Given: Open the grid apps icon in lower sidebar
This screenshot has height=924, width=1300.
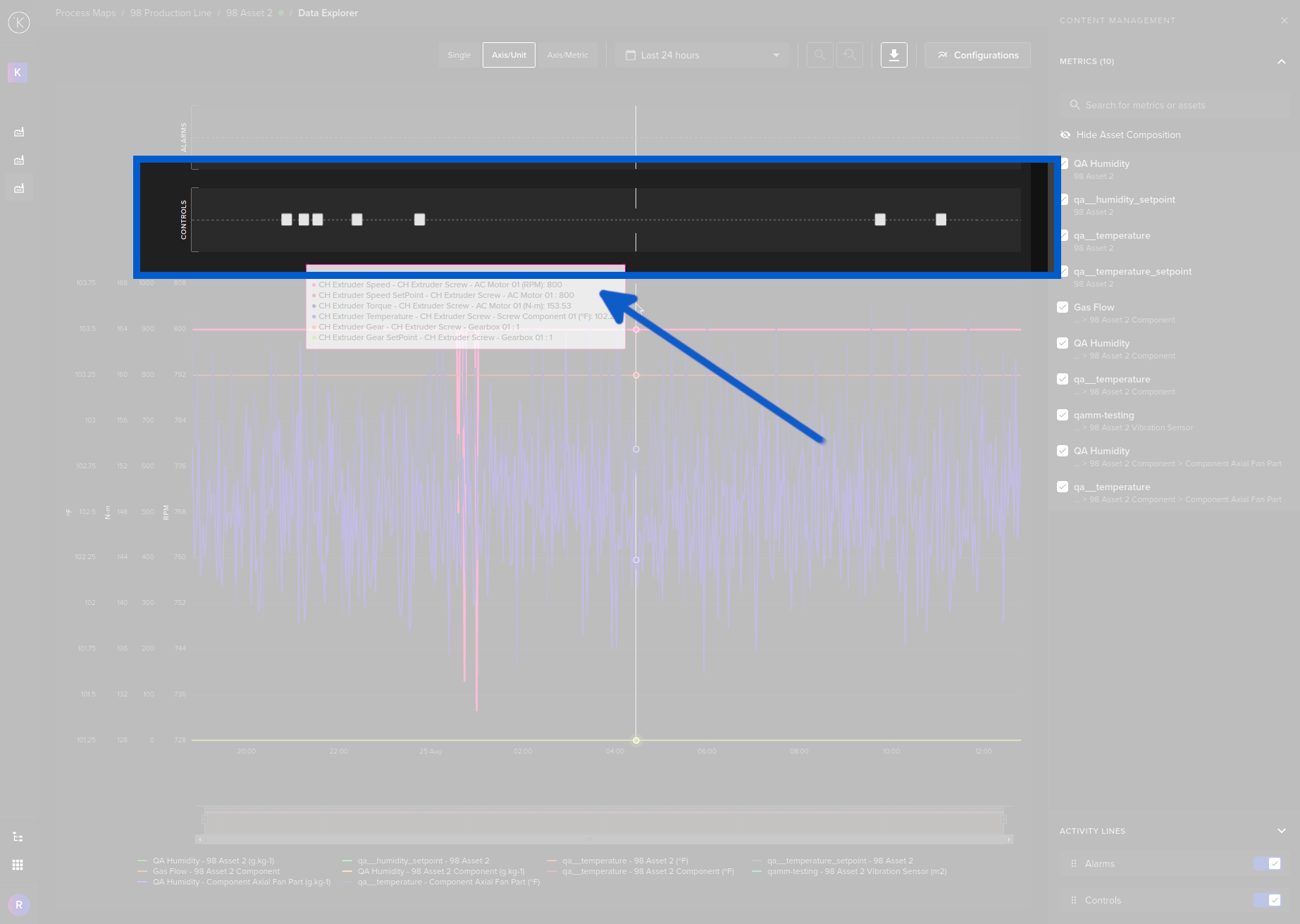Looking at the screenshot, I should tap(18, 864).
